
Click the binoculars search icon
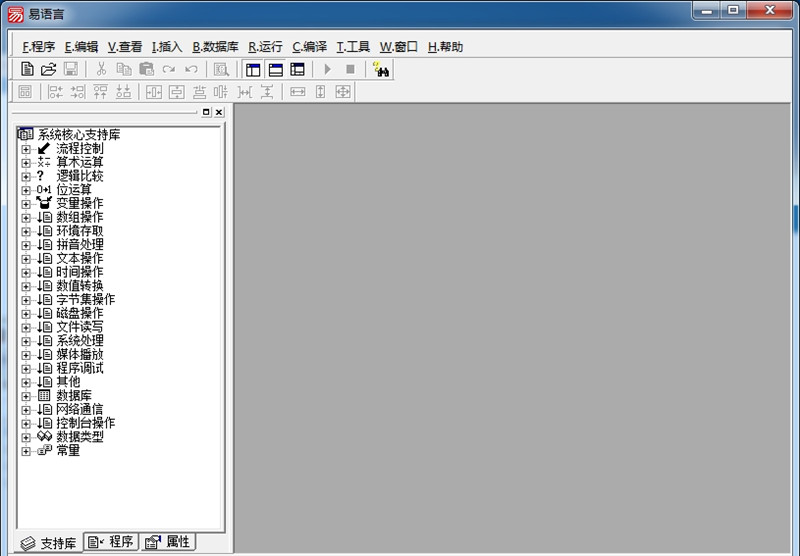[x=381, y=69]
